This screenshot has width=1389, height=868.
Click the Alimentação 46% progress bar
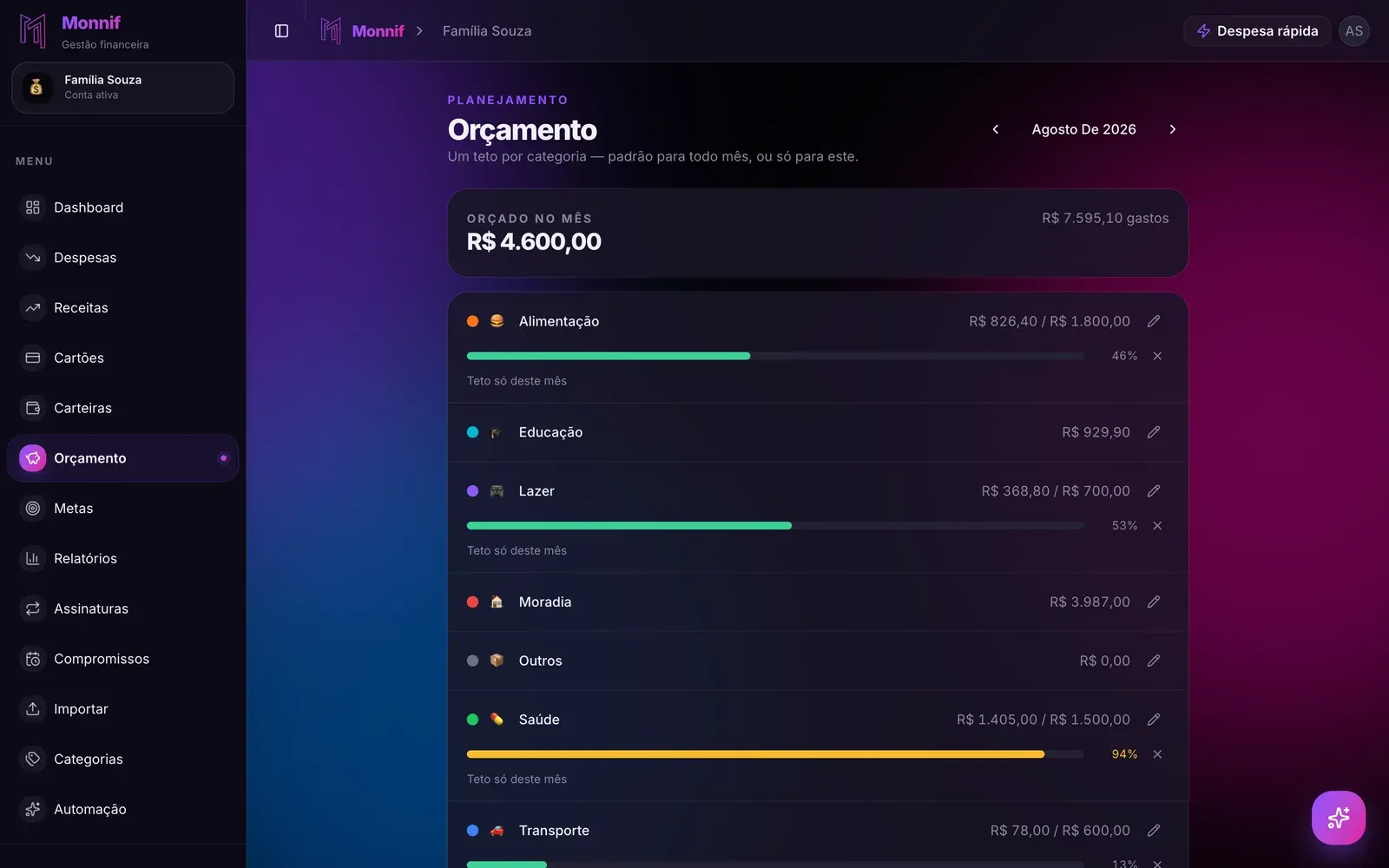coord(775,356)
